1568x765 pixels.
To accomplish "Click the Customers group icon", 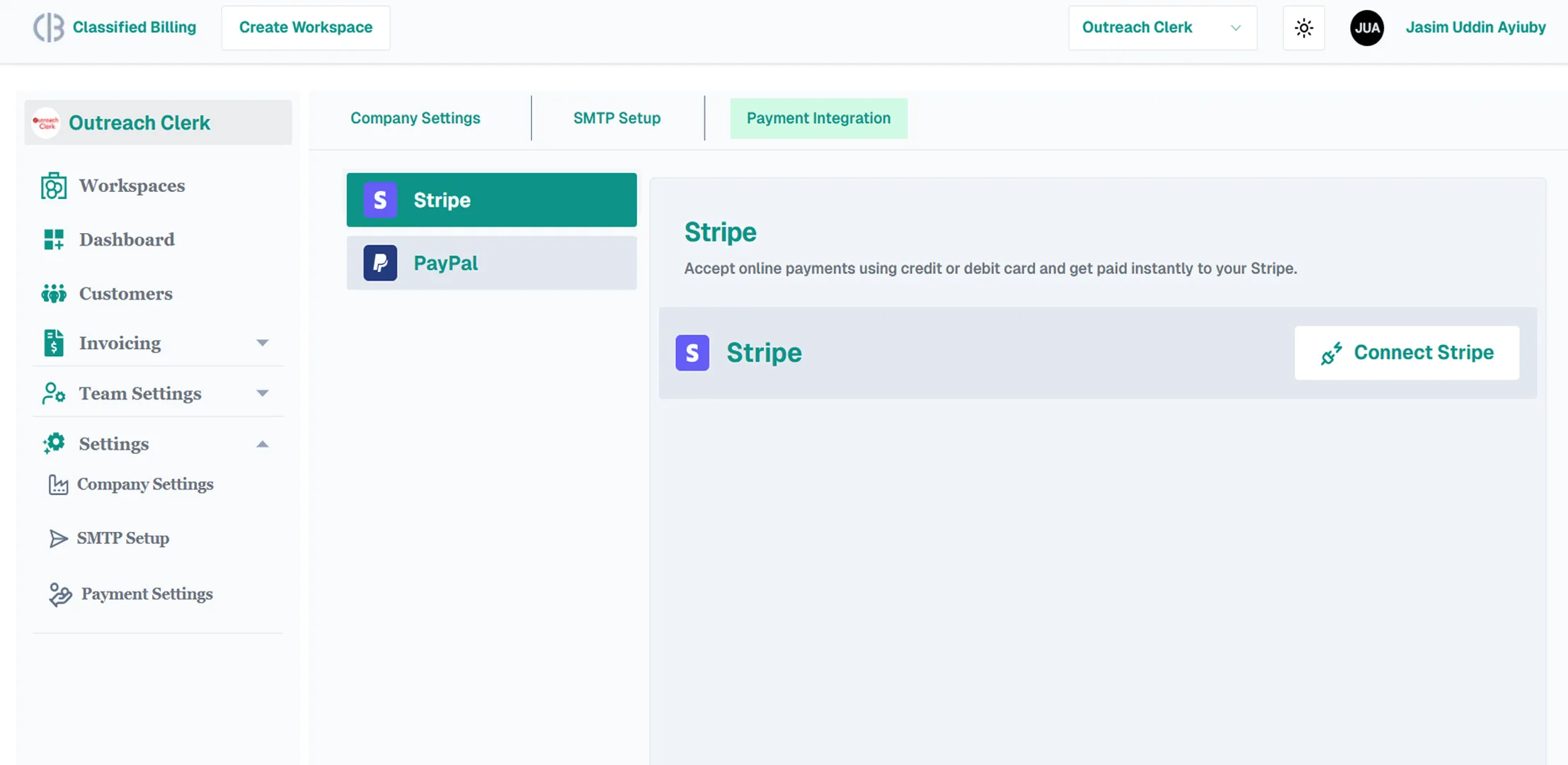I will click(x=54, y=293).
